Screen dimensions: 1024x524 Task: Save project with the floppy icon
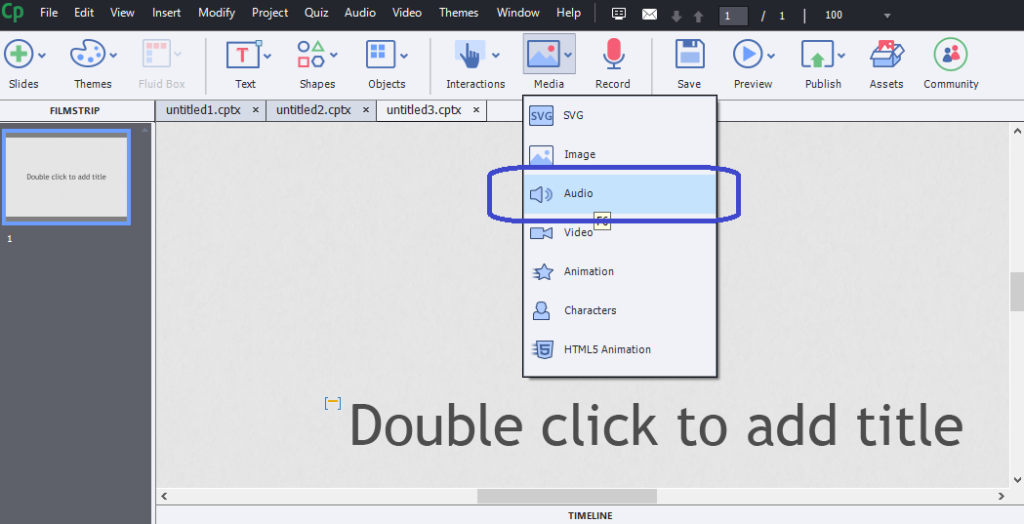690,54
